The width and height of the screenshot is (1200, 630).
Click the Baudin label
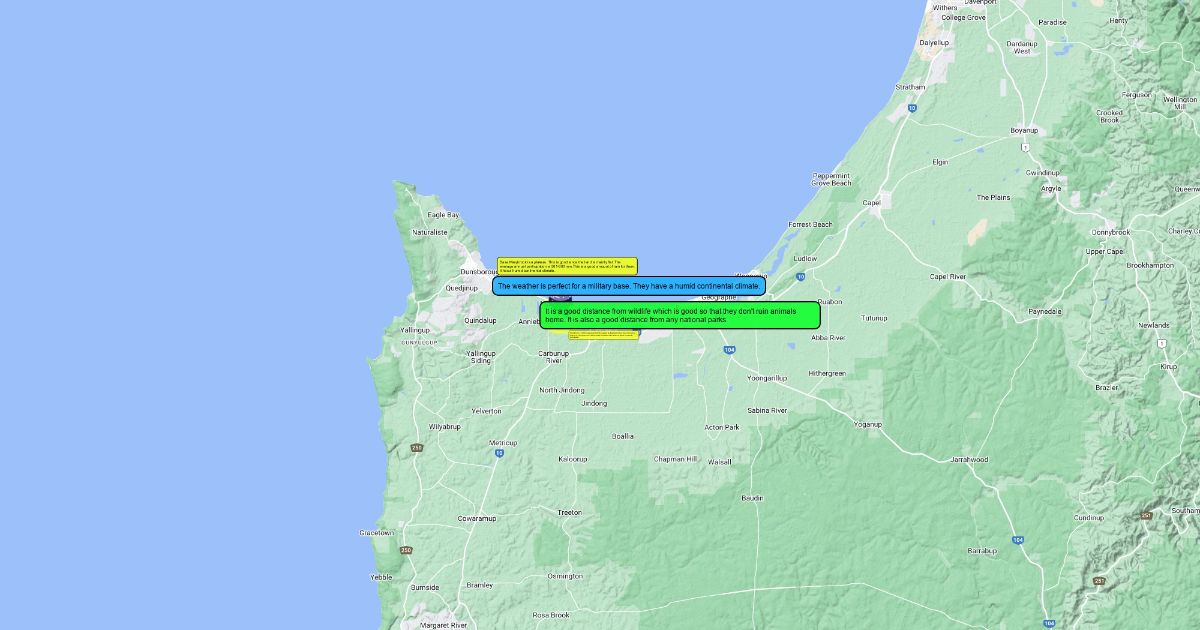752,497
